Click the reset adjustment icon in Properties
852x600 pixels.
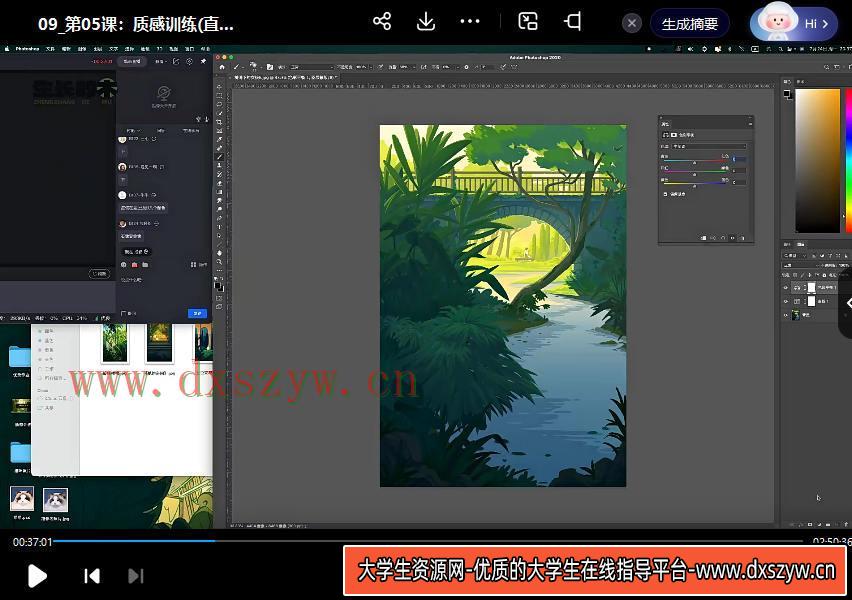(x=723, y=238)
